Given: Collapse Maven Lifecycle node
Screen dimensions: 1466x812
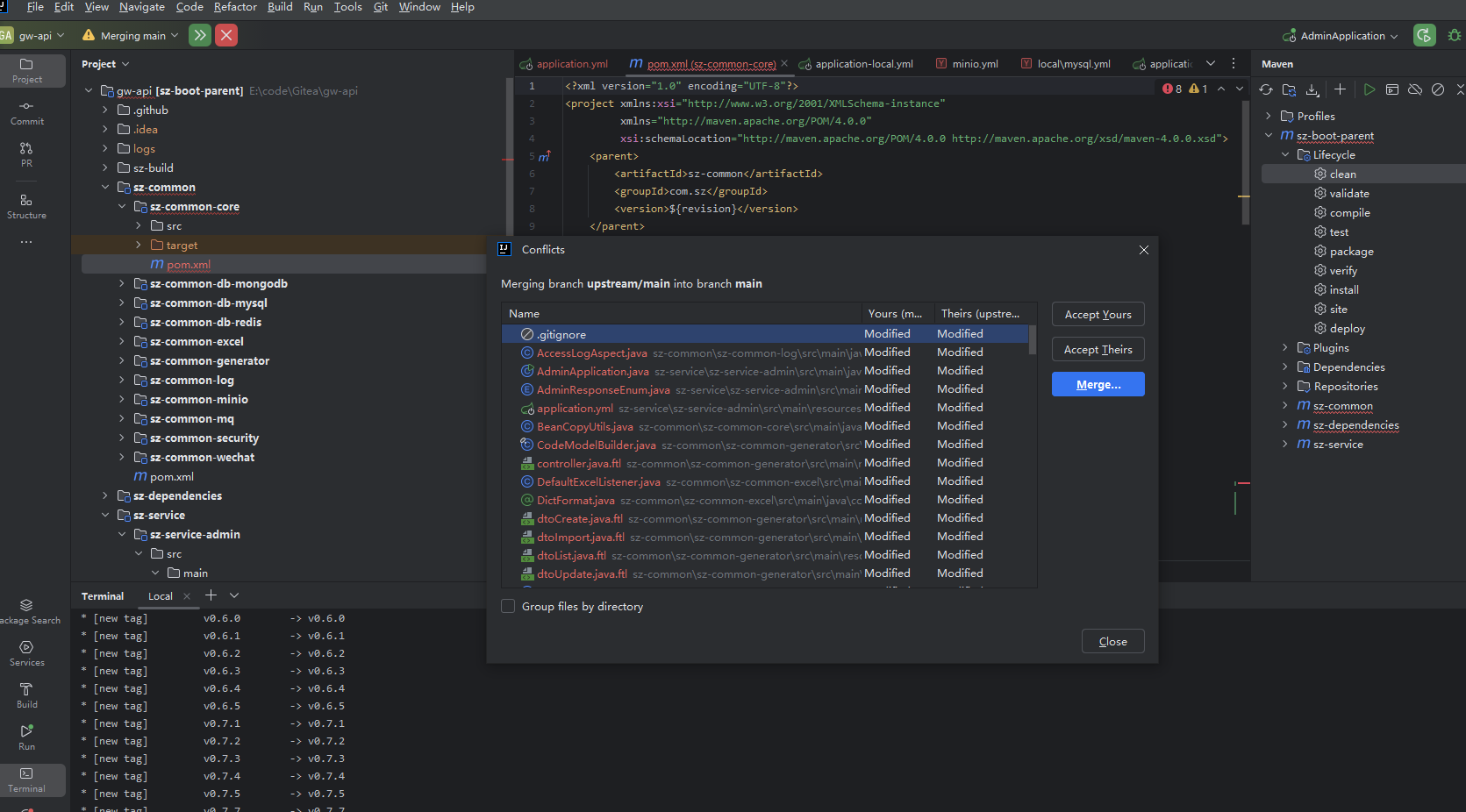Looking at the screenshot, I should pyautogui.click(x=1285, y=154).
